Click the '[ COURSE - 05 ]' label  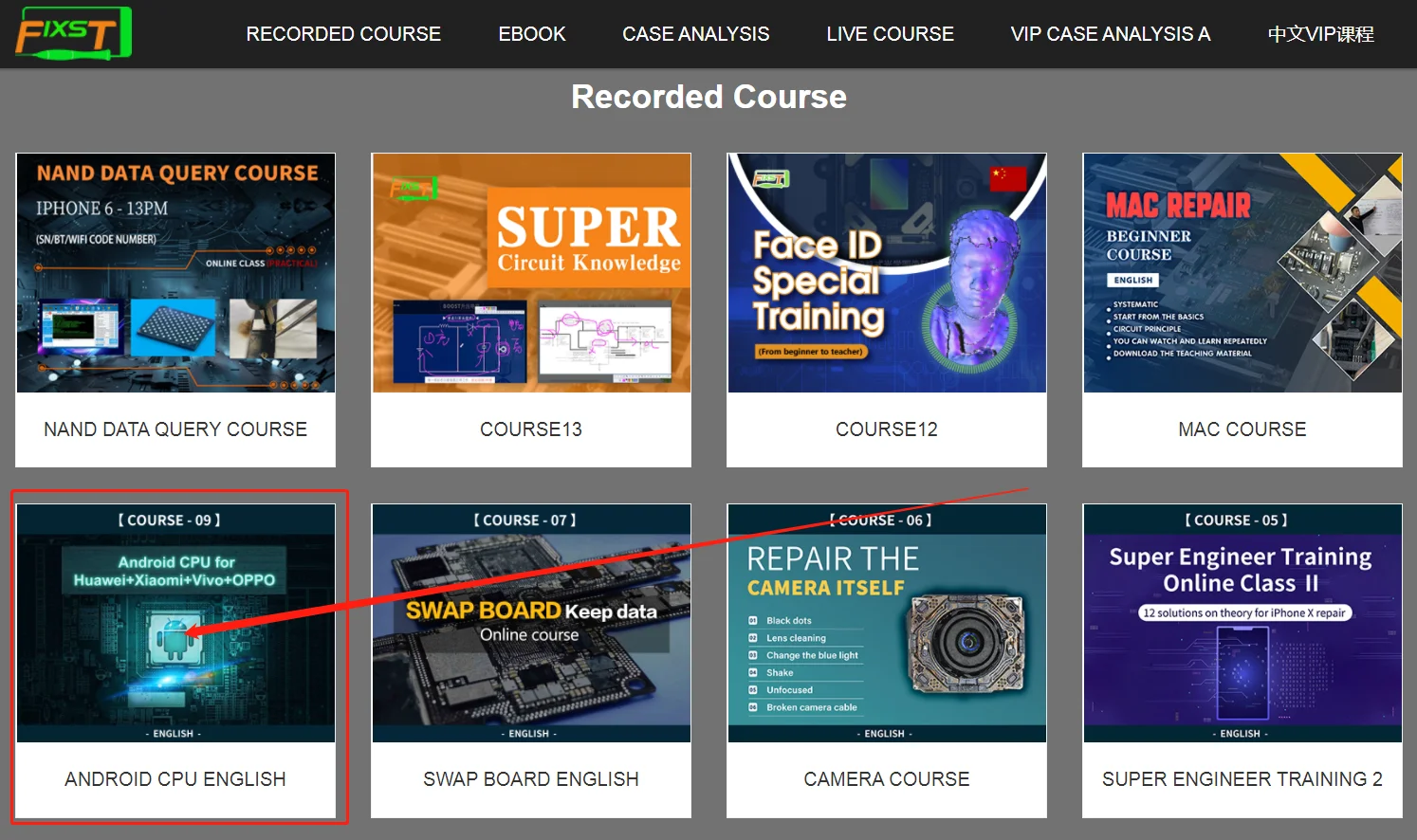1236,520
